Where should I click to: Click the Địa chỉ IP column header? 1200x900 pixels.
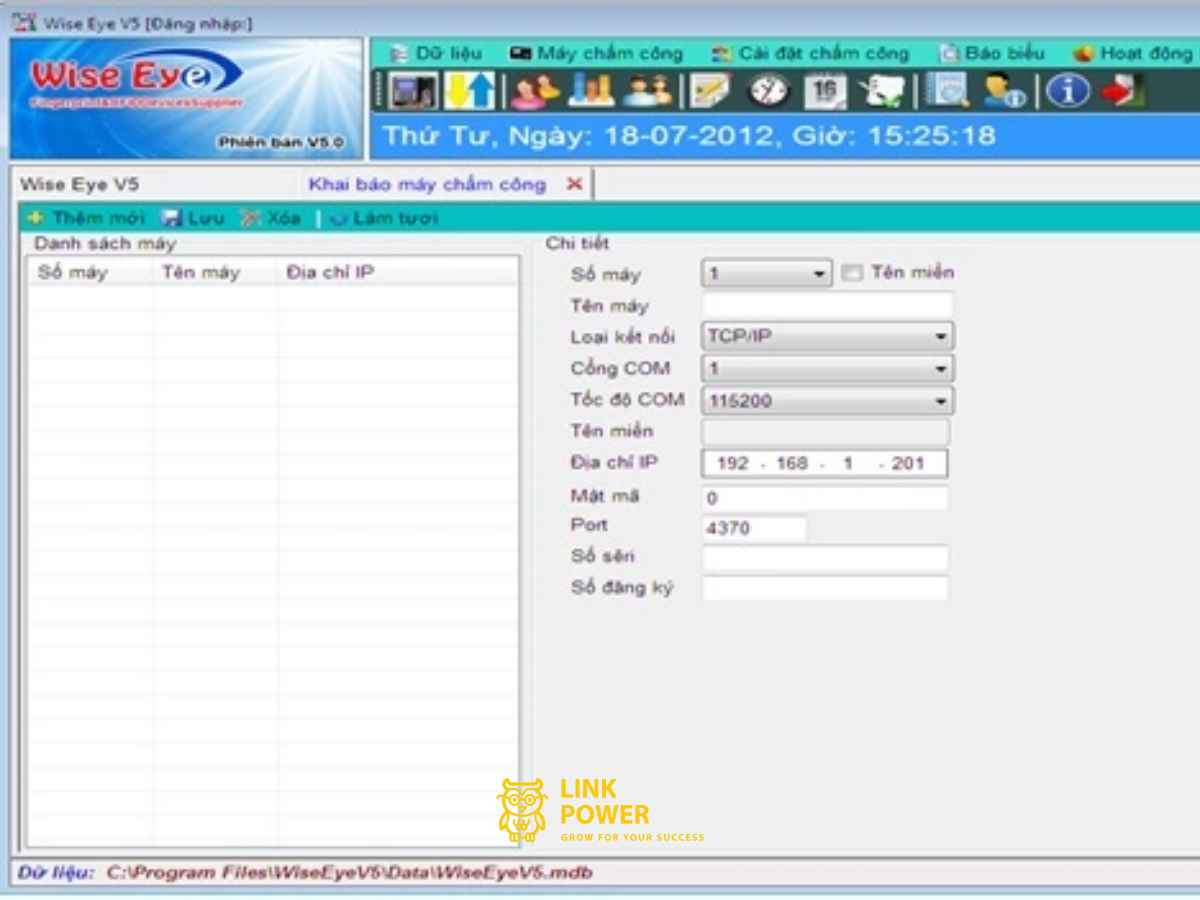(x=397, y=272)
